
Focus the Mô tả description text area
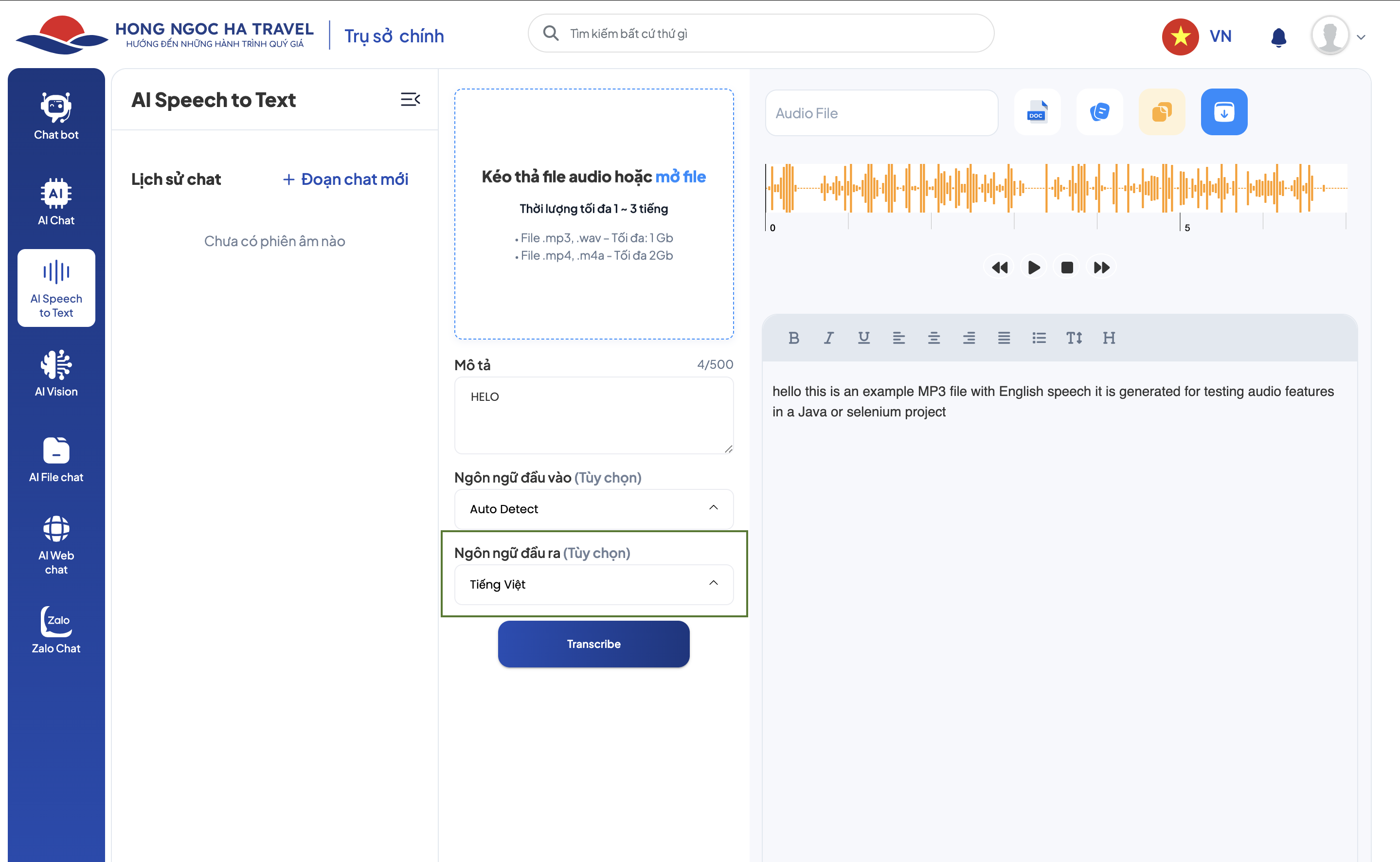[x=593, y=415]
